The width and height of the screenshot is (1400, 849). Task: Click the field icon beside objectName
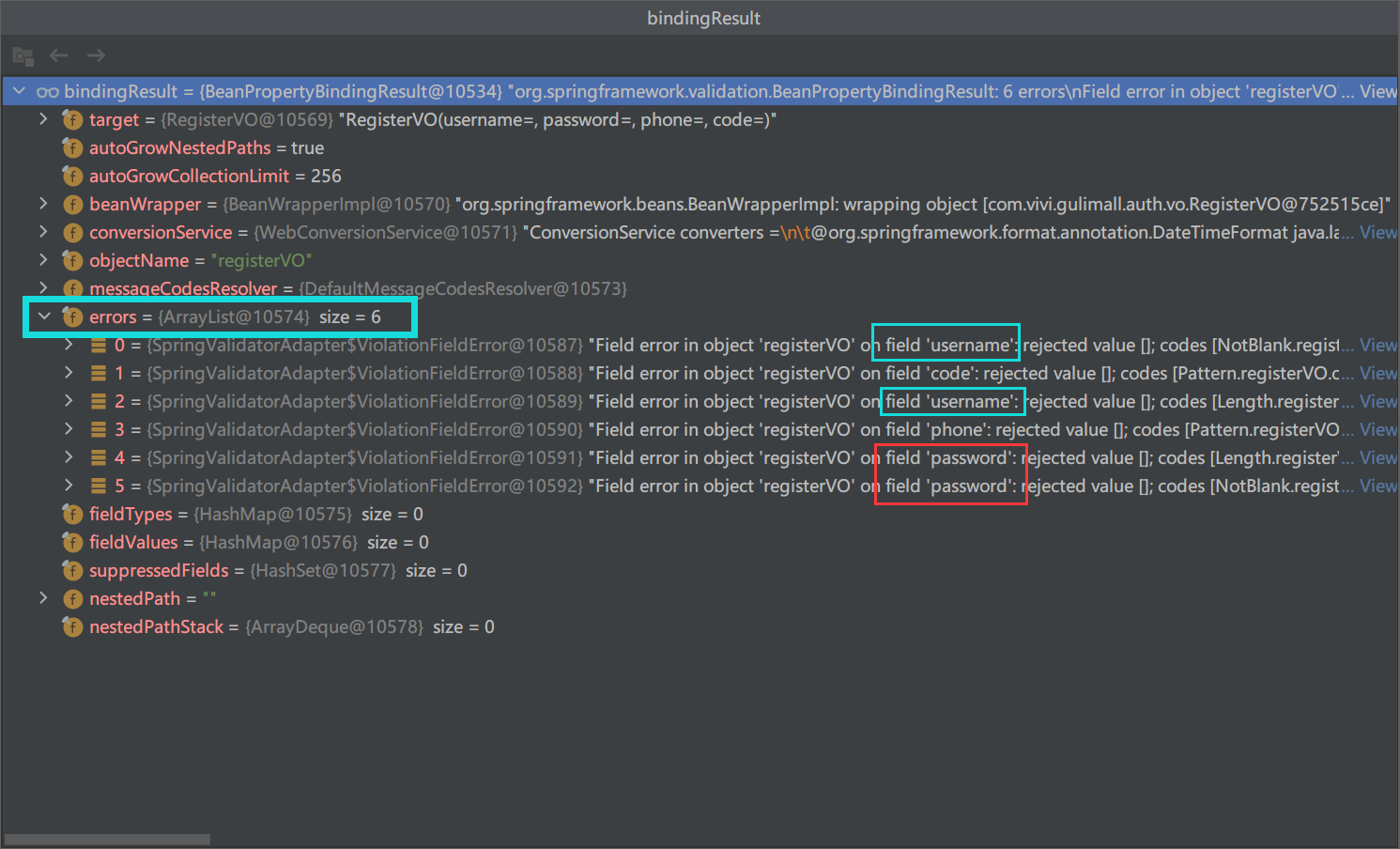tap(72, 260)
